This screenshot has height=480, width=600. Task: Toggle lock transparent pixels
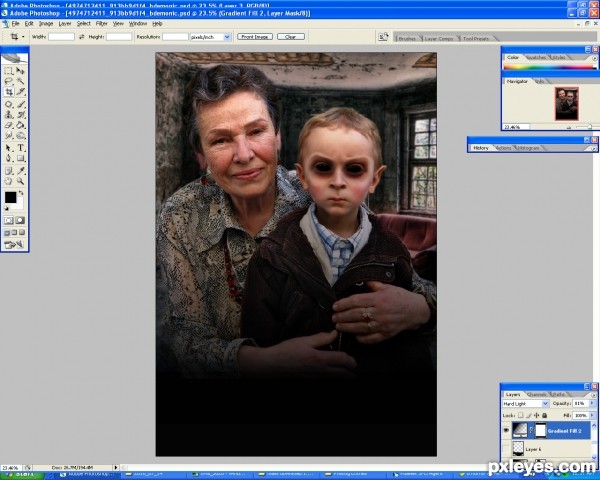[520, 415]
